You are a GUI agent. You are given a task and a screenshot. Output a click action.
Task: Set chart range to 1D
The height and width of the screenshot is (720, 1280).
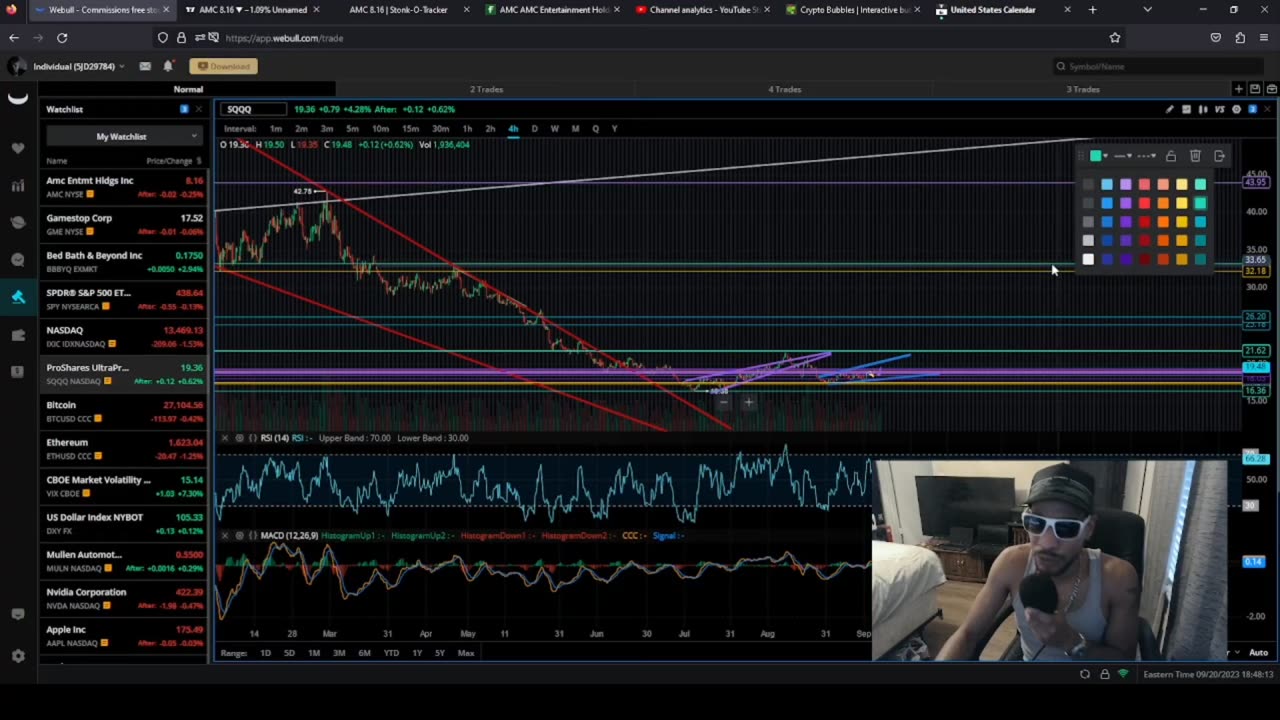tap(265, 653)
